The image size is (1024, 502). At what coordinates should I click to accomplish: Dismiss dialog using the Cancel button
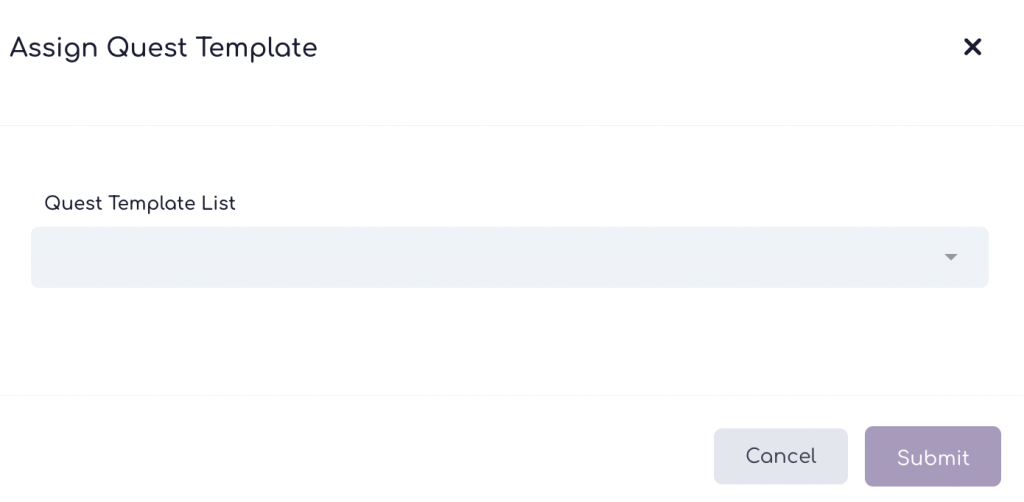(780, 456)
